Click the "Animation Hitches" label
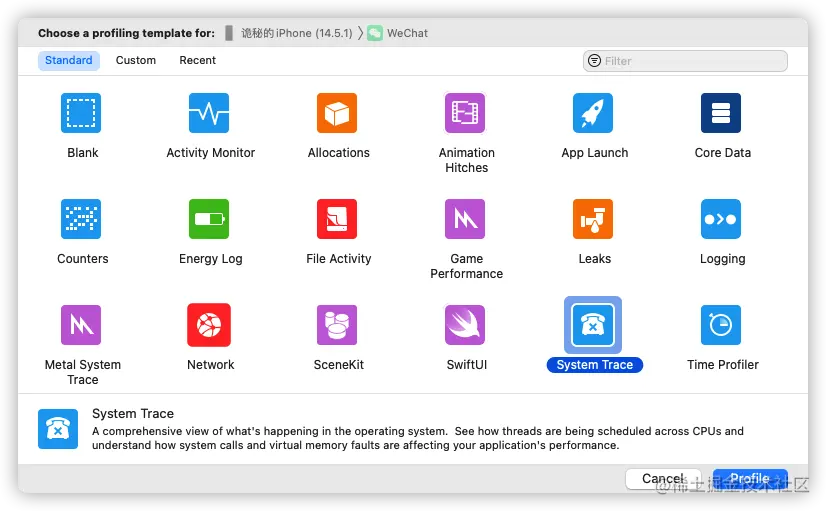The height and width of the screenshot is (511, 826). pyautogui.click(x=467, y=160)
